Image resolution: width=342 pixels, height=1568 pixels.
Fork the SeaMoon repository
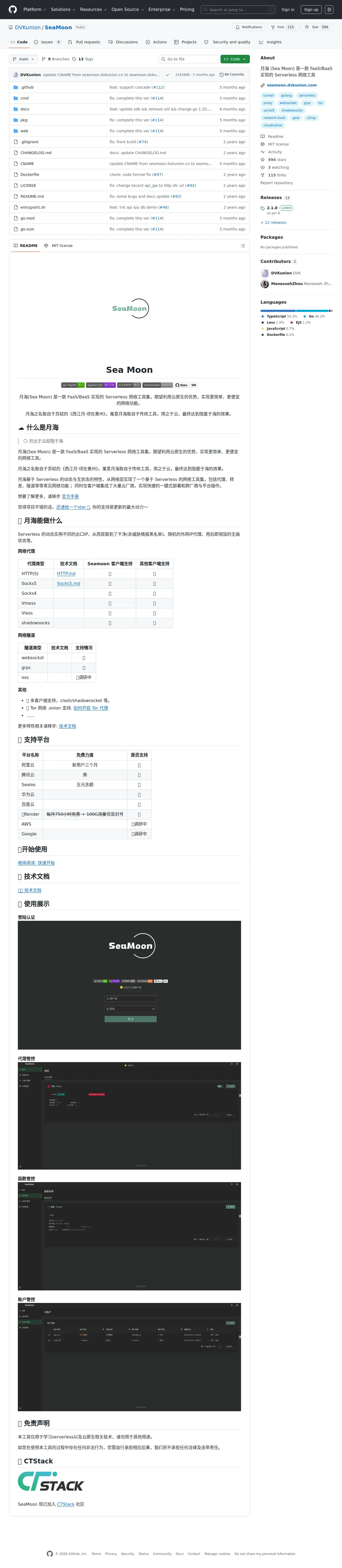pos(282,27)
